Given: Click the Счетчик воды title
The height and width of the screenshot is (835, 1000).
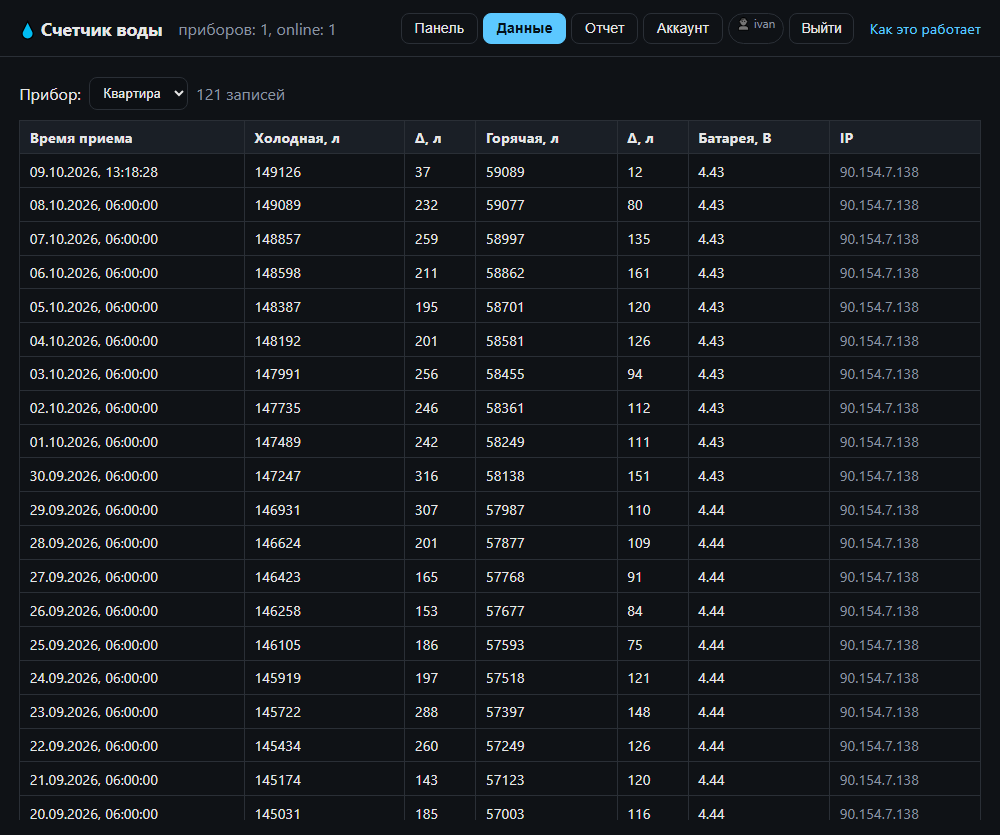Looking at the screenshot, I should point(101,30).
